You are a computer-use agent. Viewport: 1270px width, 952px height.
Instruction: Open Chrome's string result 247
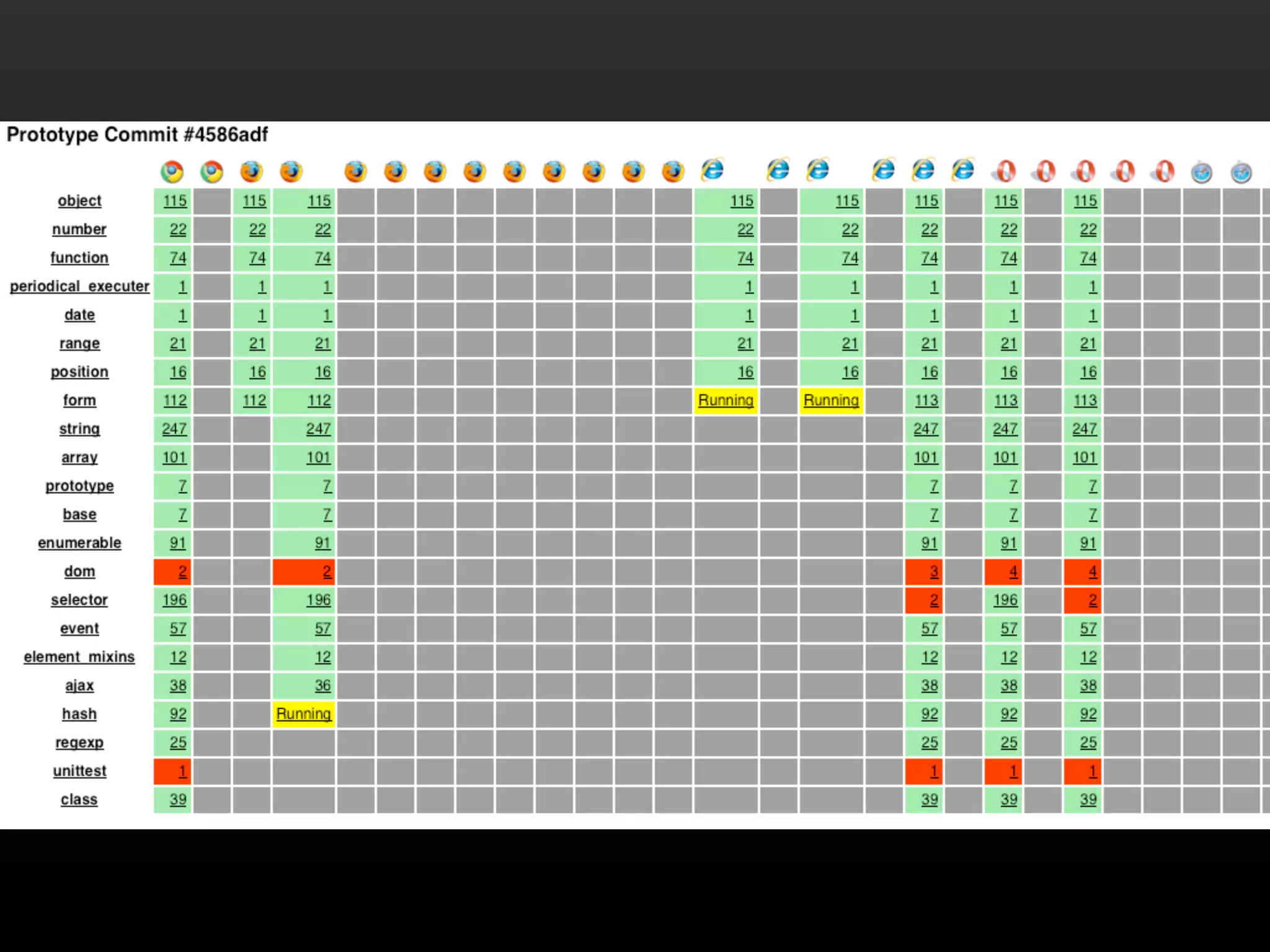click(174, 429)
